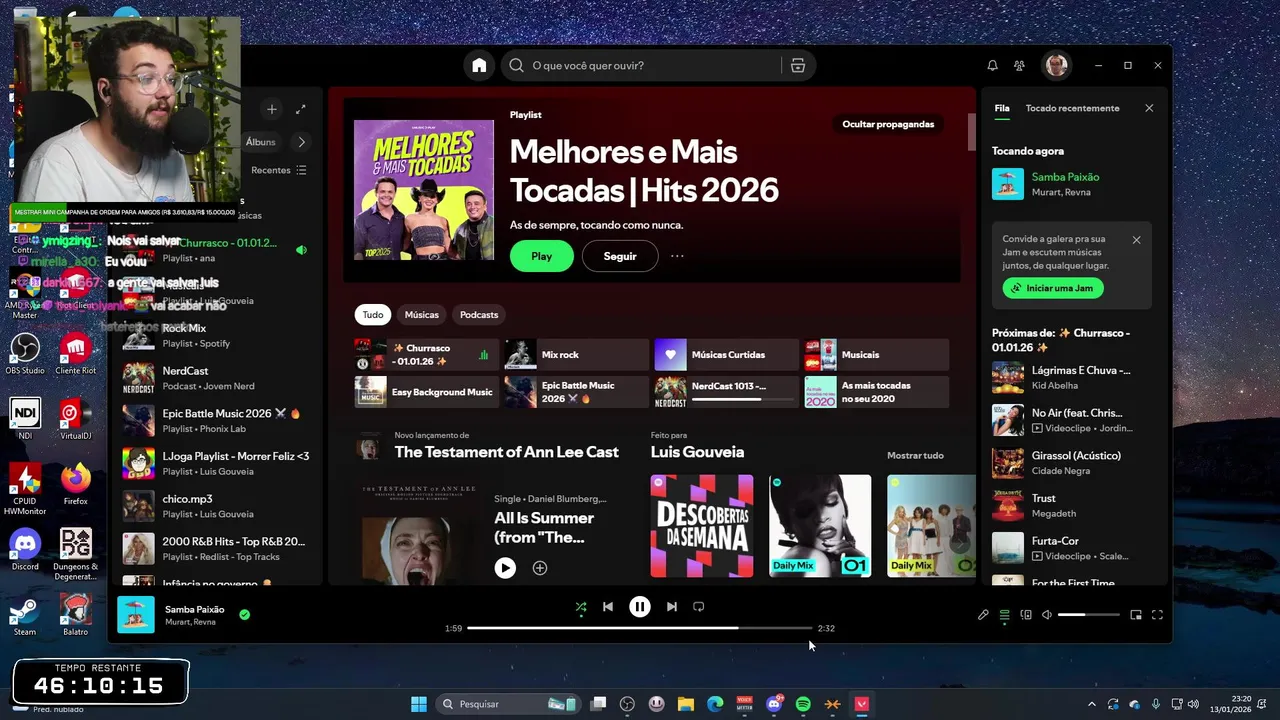Open the Álbuns filter in the library
This screenshot has height=720, width=1280.
pyautogui.click(x=260, y=142)
